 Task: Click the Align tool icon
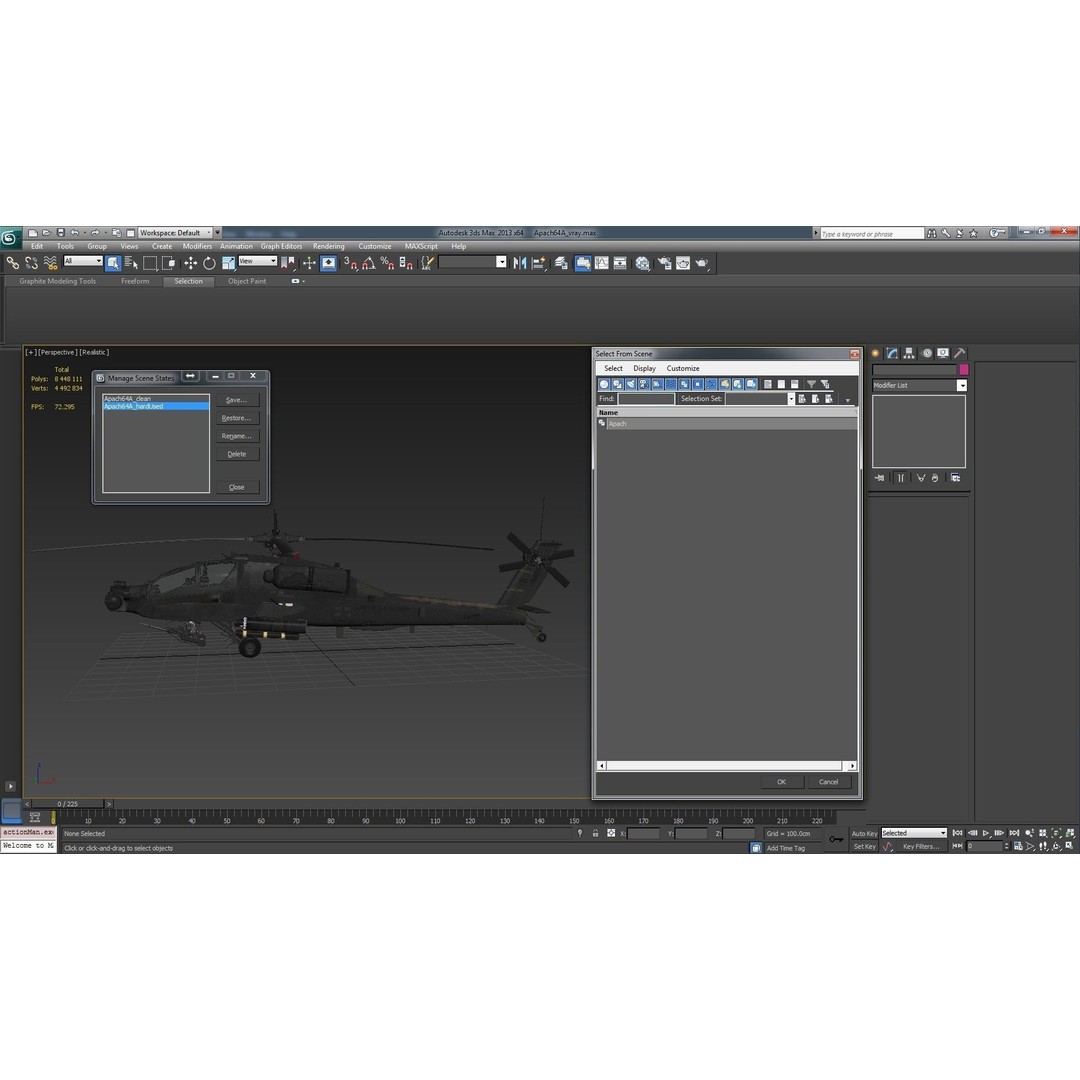539,263
